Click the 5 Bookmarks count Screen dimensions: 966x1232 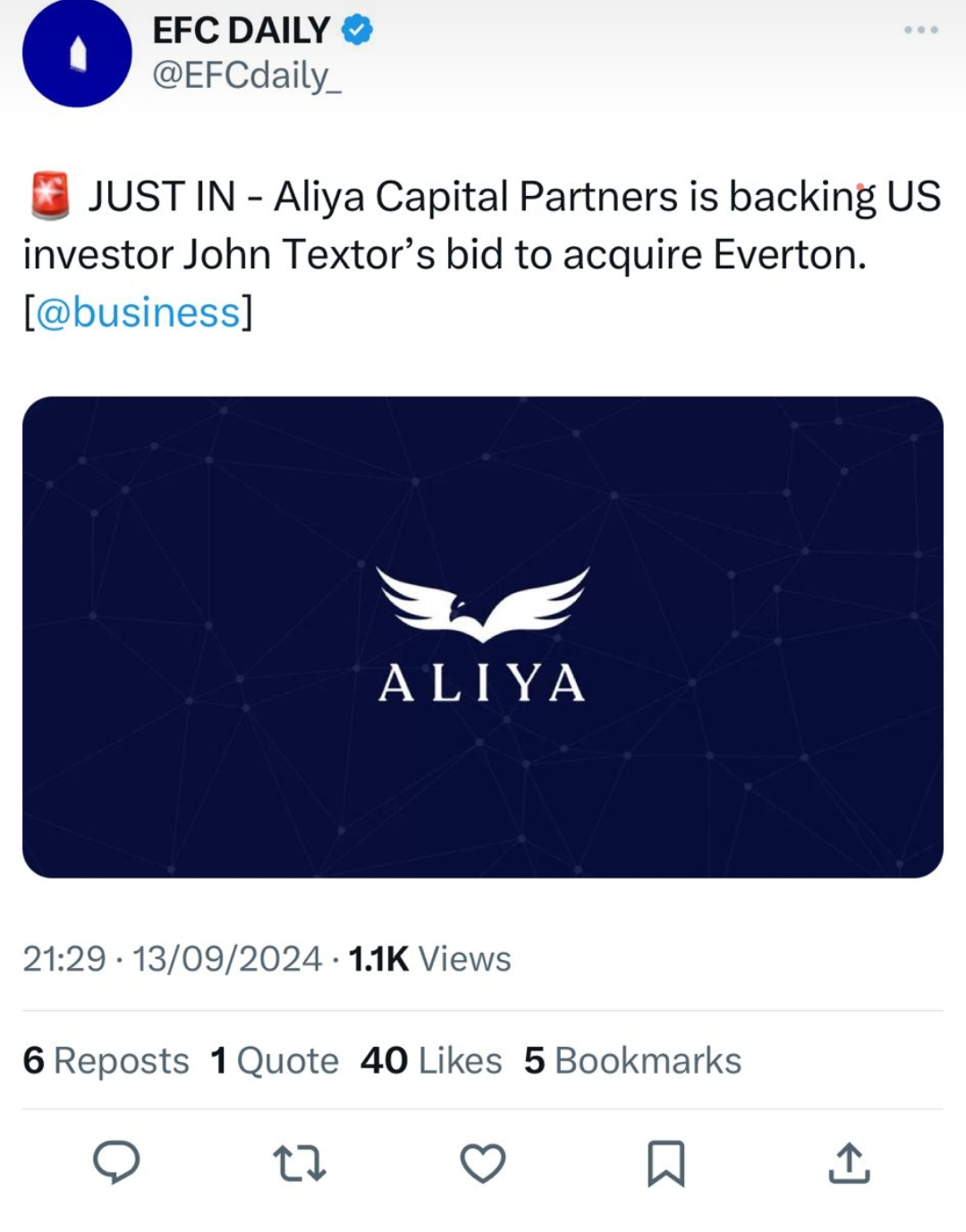point(632,1061)
